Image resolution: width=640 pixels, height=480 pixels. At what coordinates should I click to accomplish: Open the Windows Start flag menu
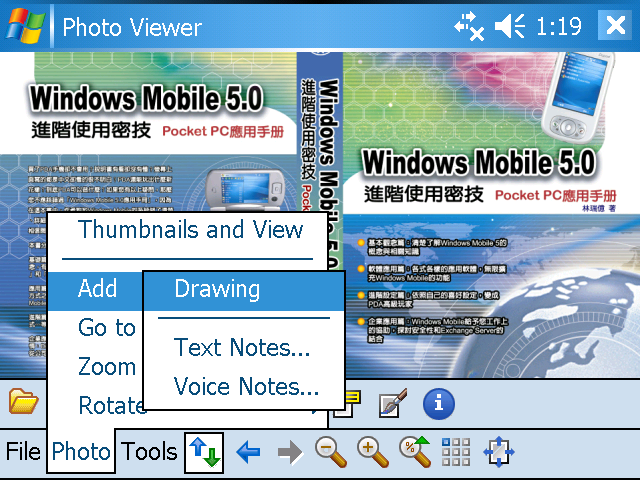[25, 26]
